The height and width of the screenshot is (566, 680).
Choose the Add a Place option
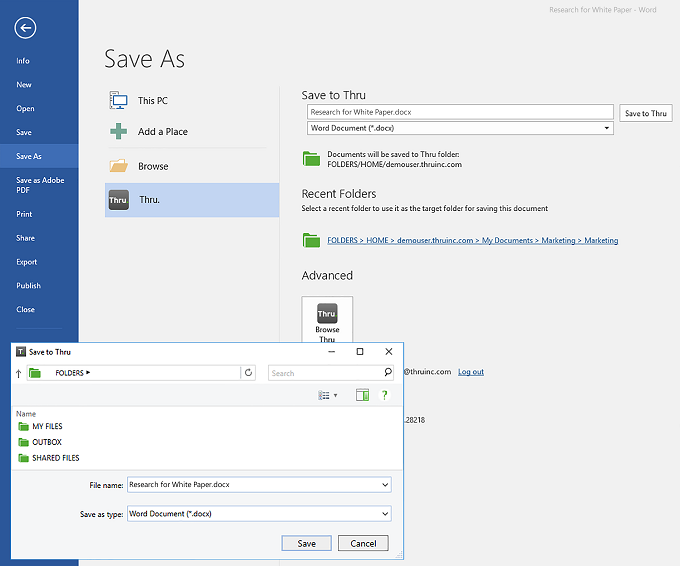[162, 132]
